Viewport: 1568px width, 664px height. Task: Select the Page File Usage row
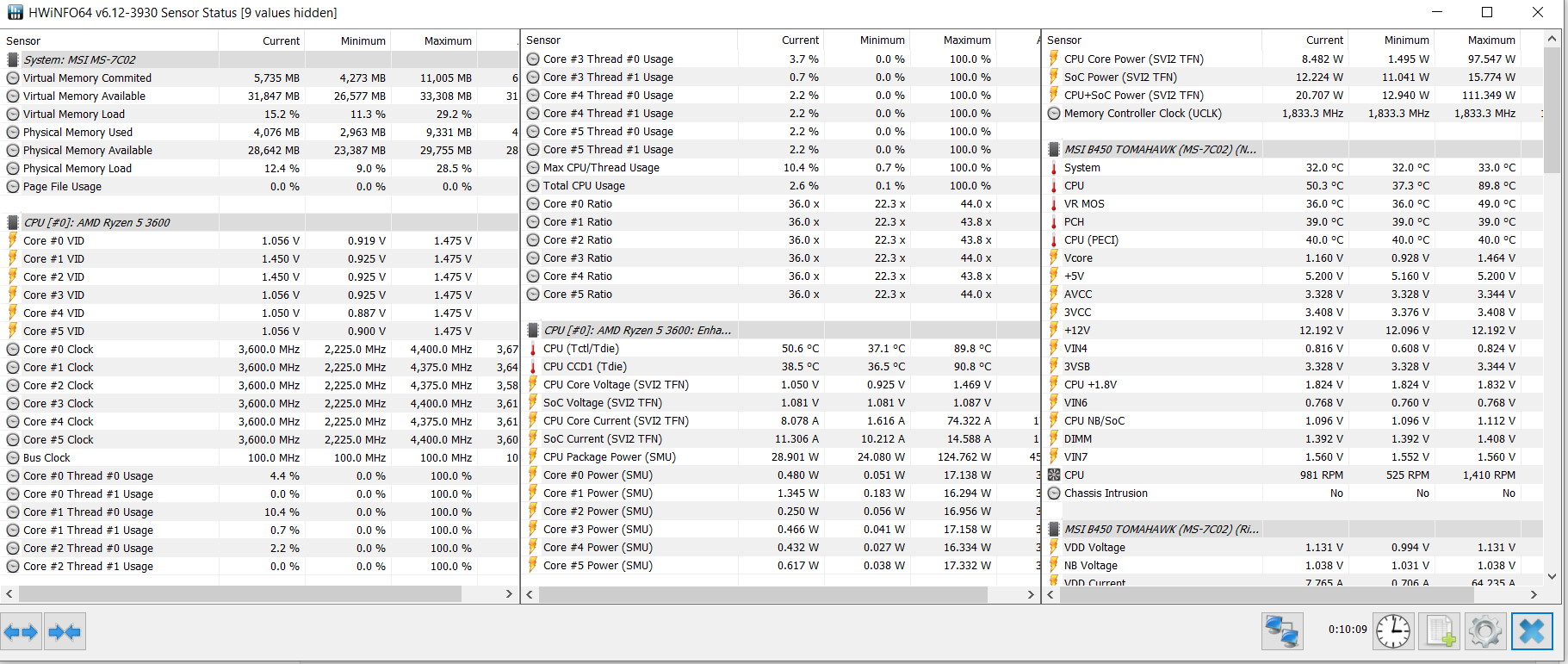pos(260,186)
